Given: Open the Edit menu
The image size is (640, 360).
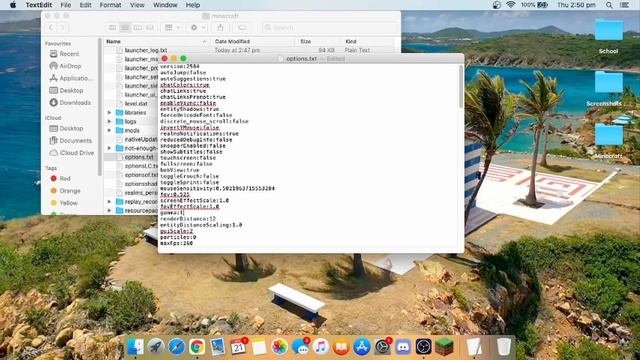Looking at the screenshot, I should pyautogui.click(x=85, y=5).
